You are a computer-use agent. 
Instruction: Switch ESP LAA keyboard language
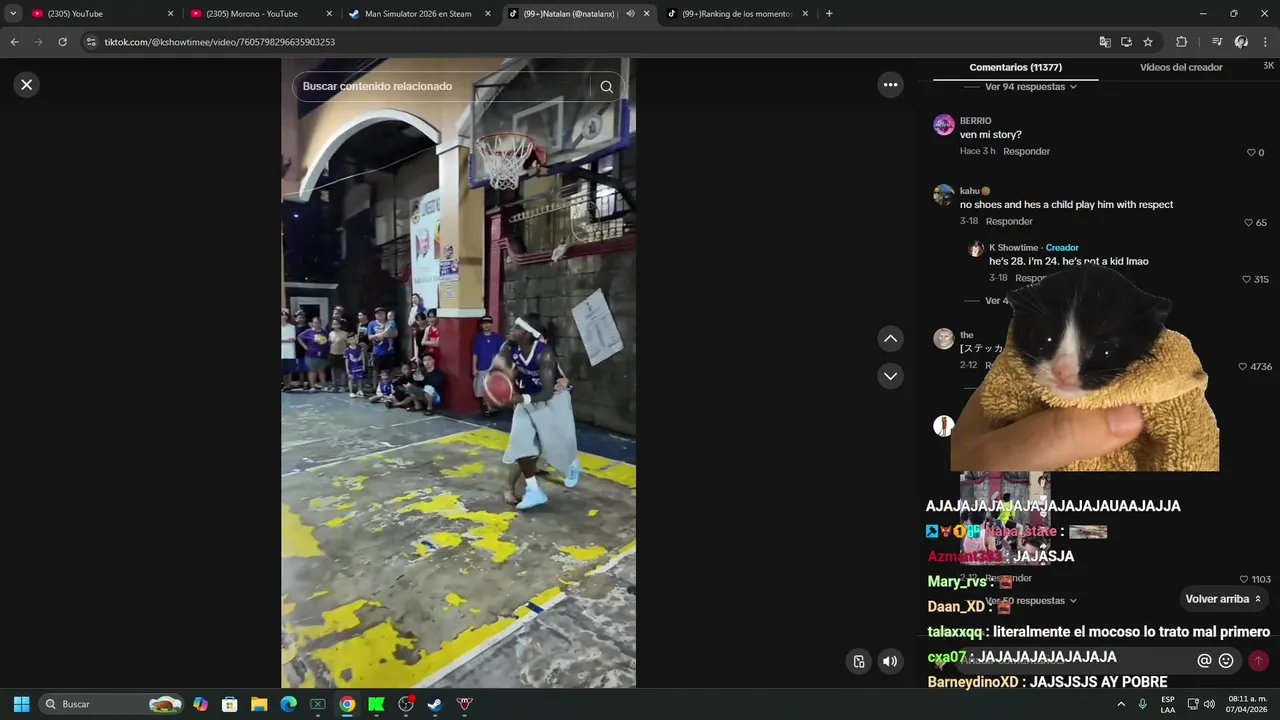(1168, 704)
